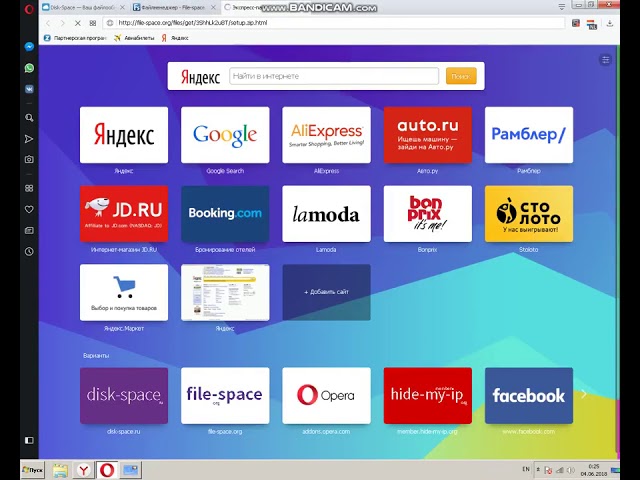
Task: Open the personal news sidebar icon
Action: pyautogui.click(x=29, y=231)
